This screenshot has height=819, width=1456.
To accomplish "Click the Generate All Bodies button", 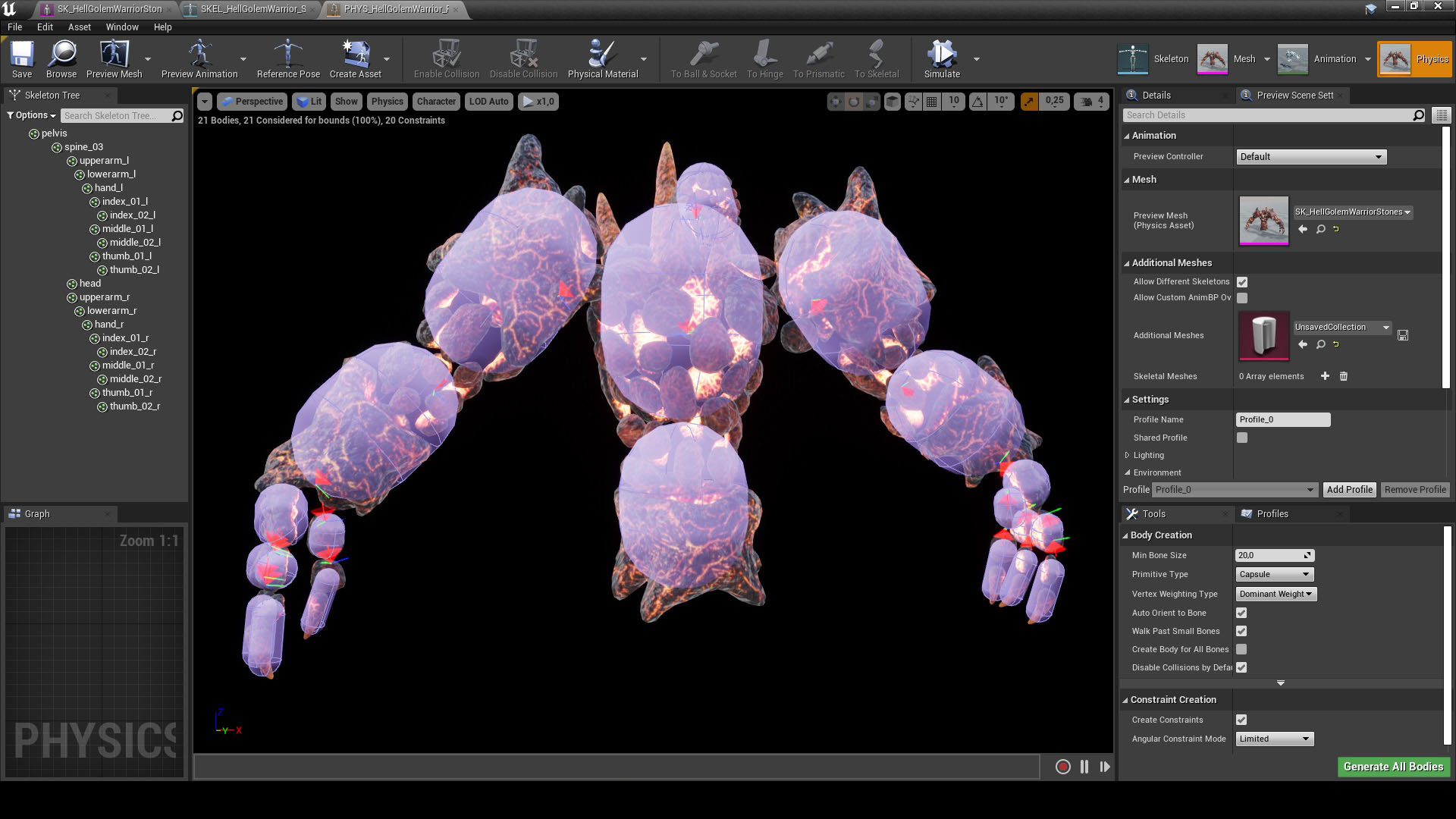I will [1393, 767].
